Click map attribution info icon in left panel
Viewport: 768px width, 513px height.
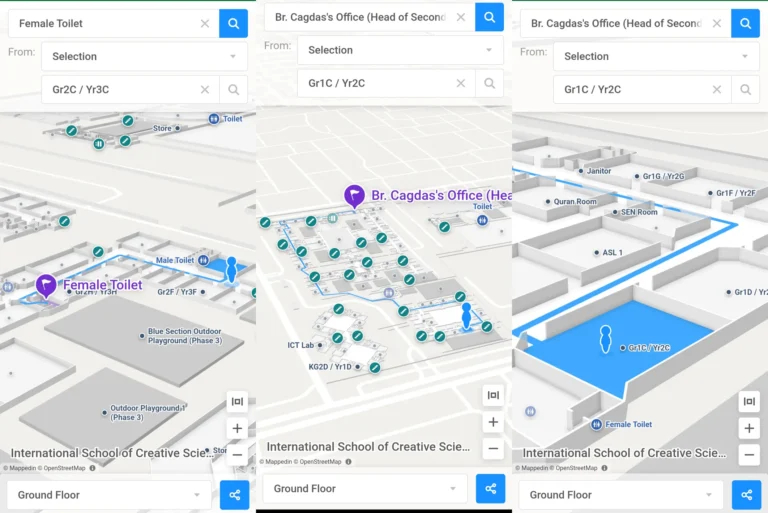point(93,468)
